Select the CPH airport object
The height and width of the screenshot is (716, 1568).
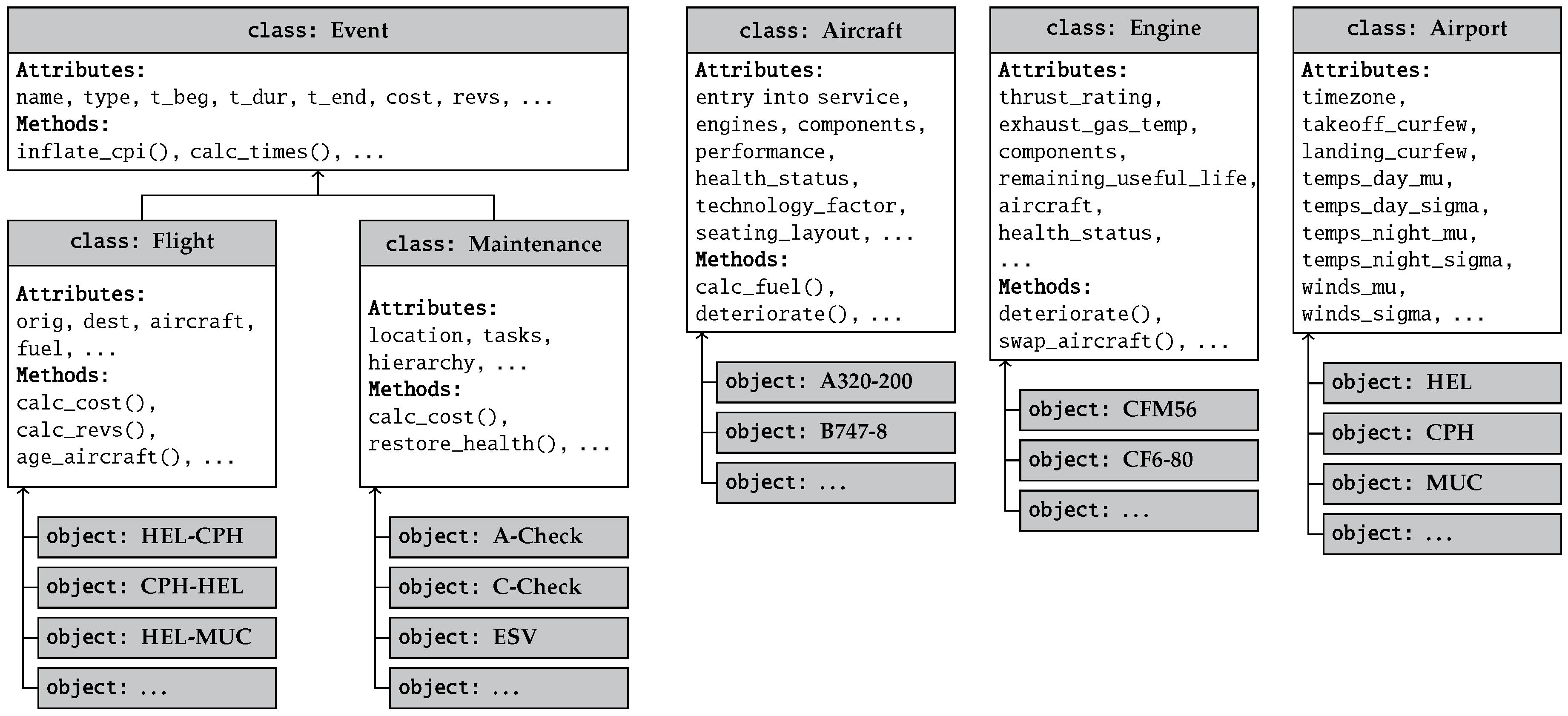click(1442, 433)
